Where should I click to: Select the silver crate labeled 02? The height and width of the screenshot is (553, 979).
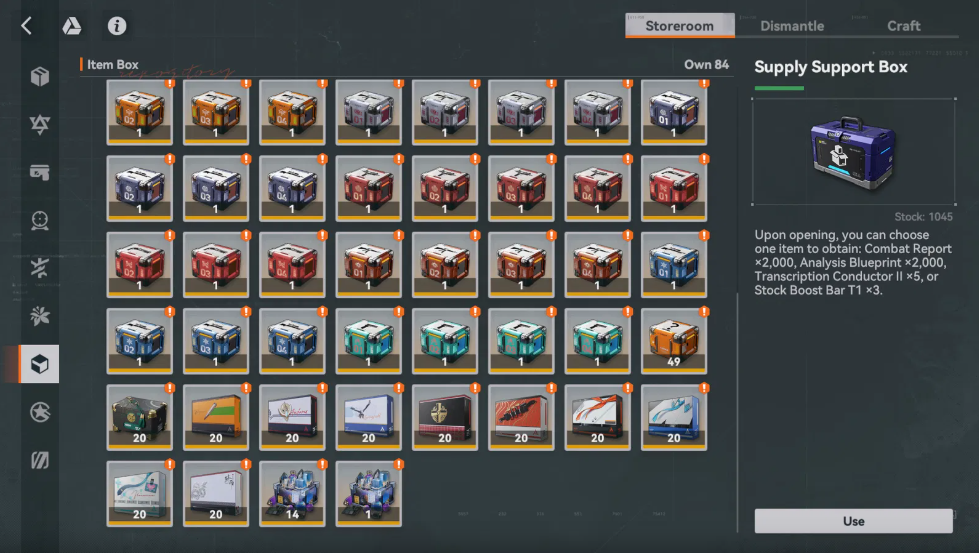pos(445,112)
